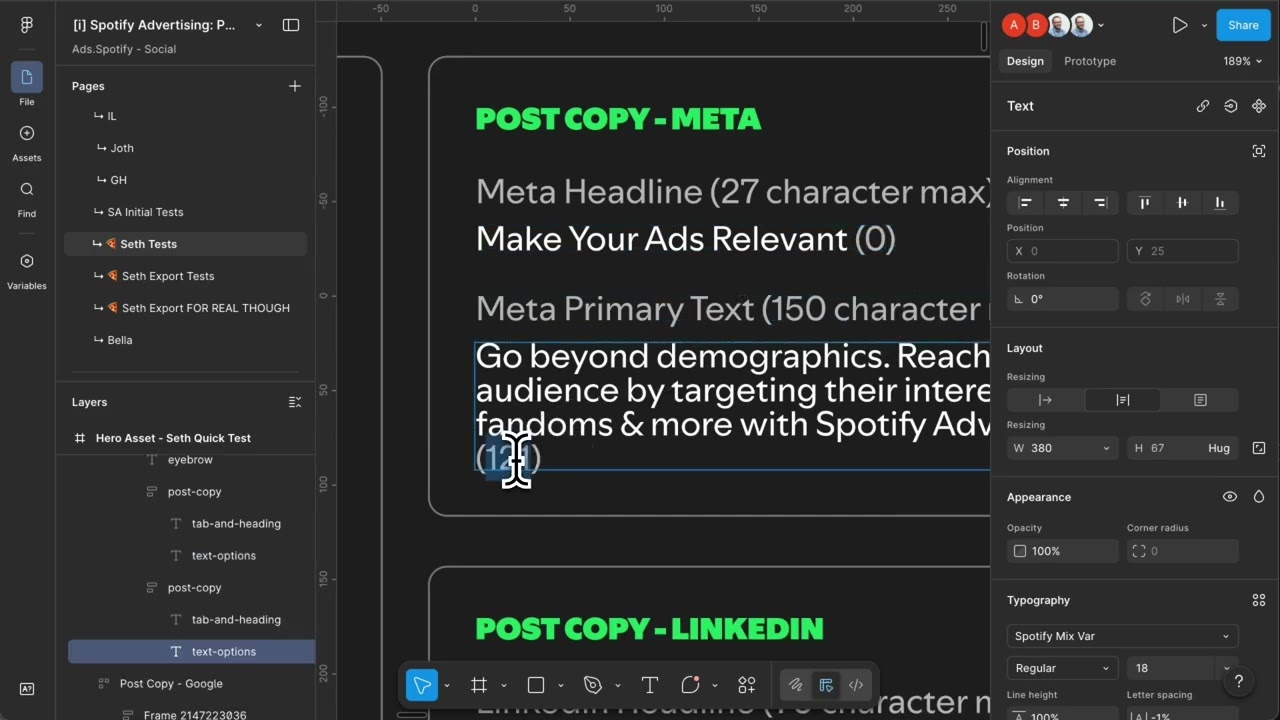Open shape tool options chevron
The image size is (1280, 720).
tap(561, 685)
